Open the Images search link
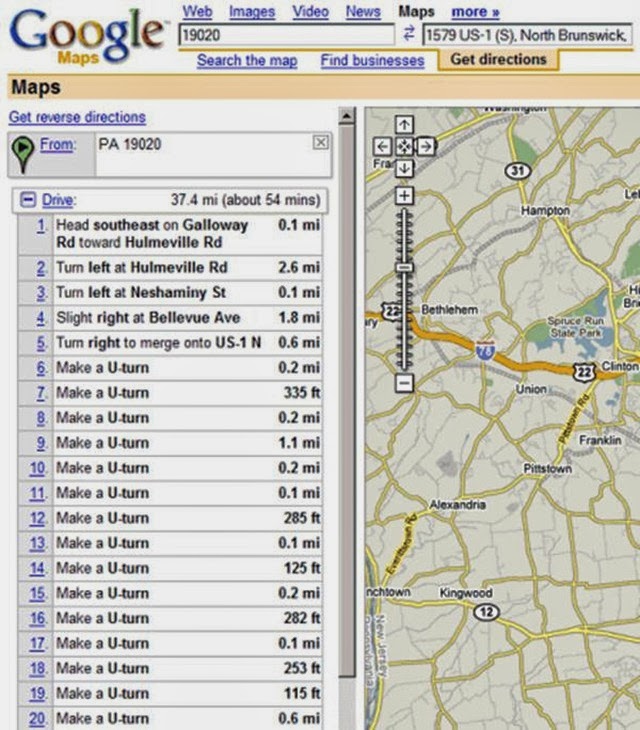This screenshot has width=640, height=730. [x=252, y=12]
